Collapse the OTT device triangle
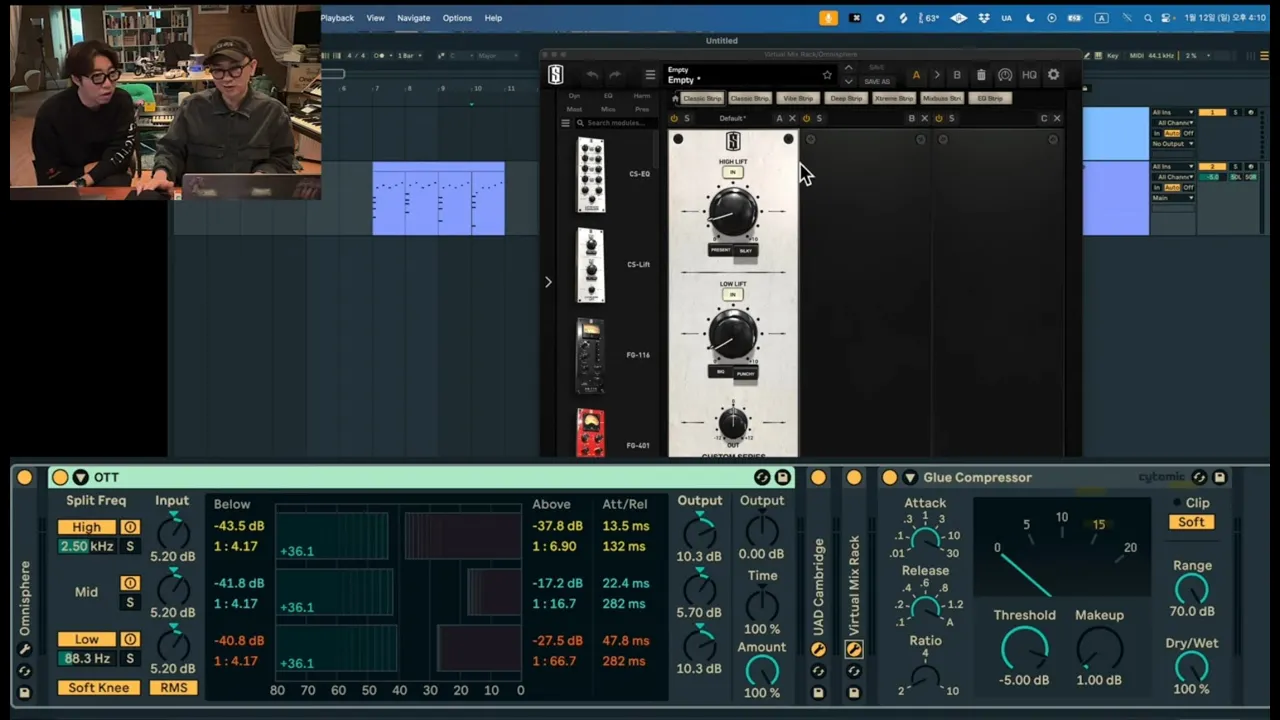 click(80, 478)
